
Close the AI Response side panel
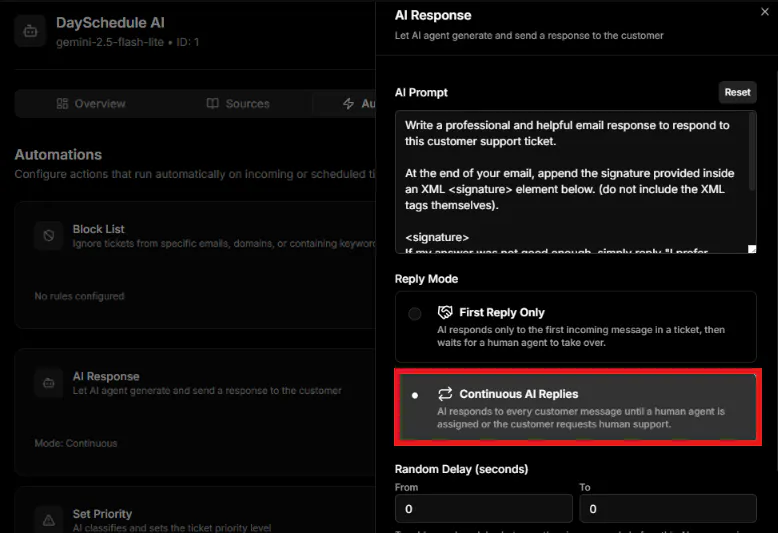(765, 12)
